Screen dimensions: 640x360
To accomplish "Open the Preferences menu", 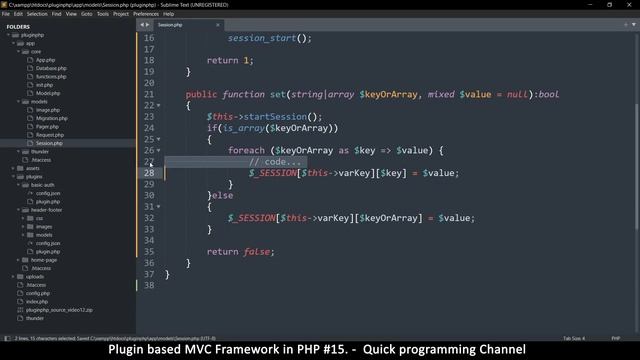I will point(146,14).
